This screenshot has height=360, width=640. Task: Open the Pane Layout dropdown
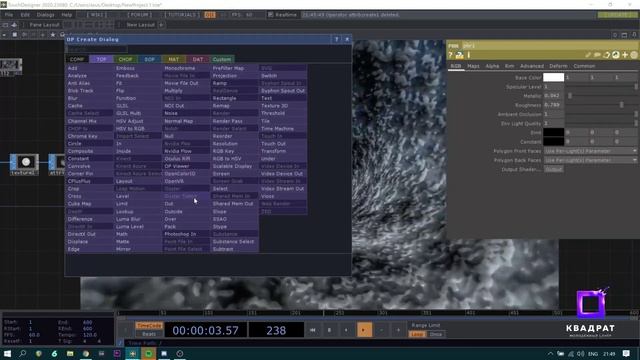[44, 25]
